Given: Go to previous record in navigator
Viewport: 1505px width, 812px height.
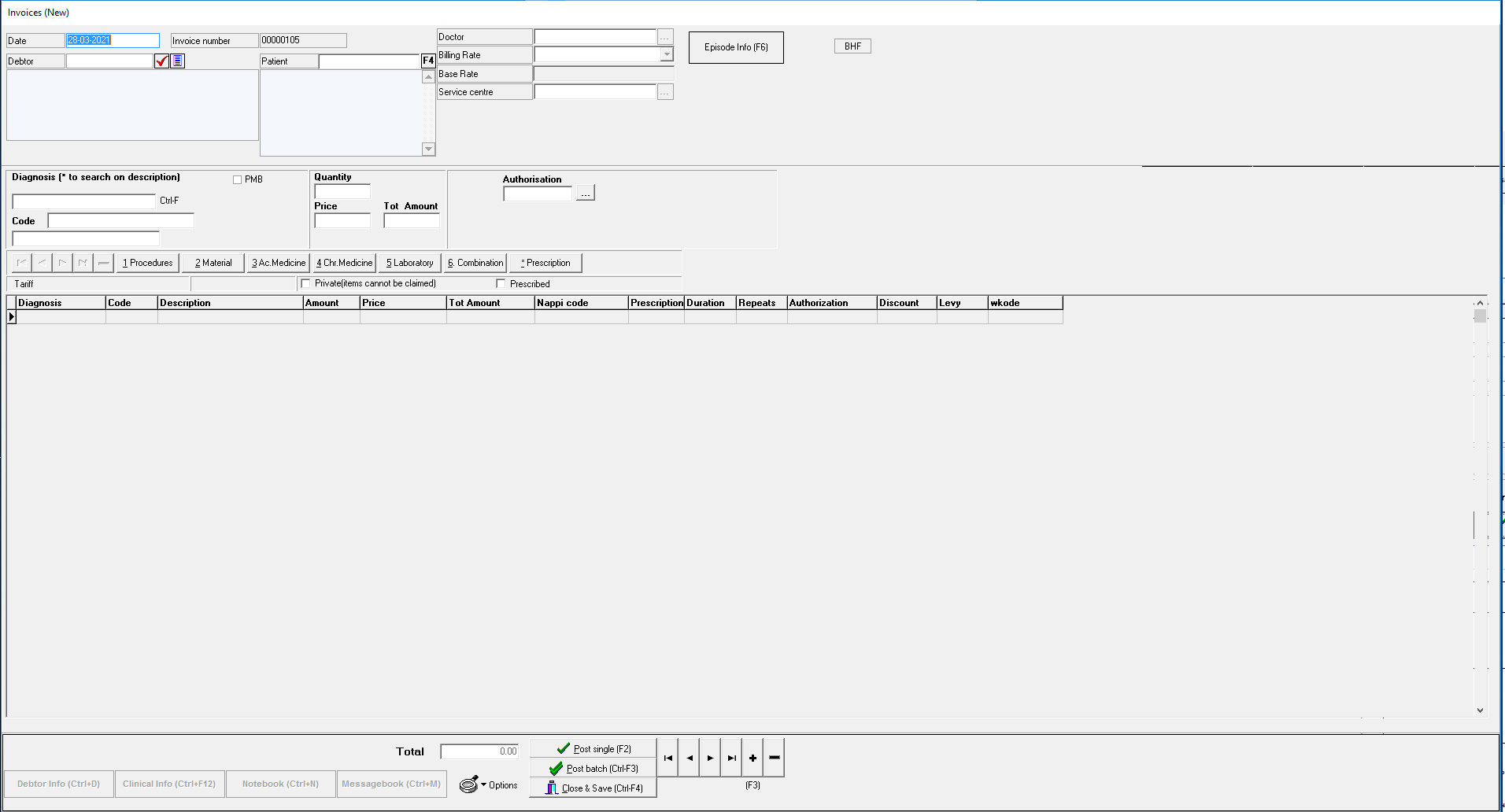Looking at the screenshot, I should 689,758.
